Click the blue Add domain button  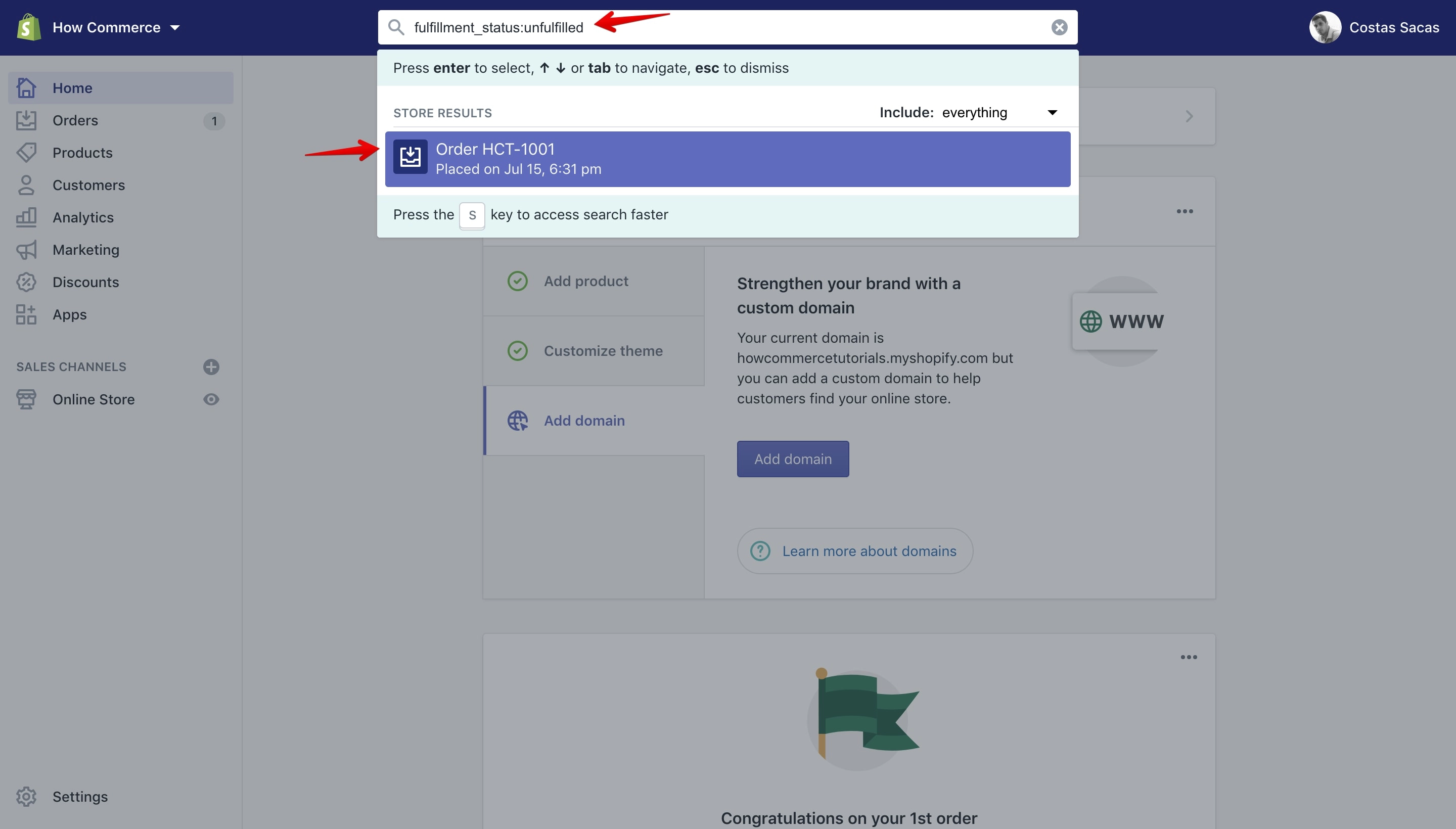coord(793,459)
